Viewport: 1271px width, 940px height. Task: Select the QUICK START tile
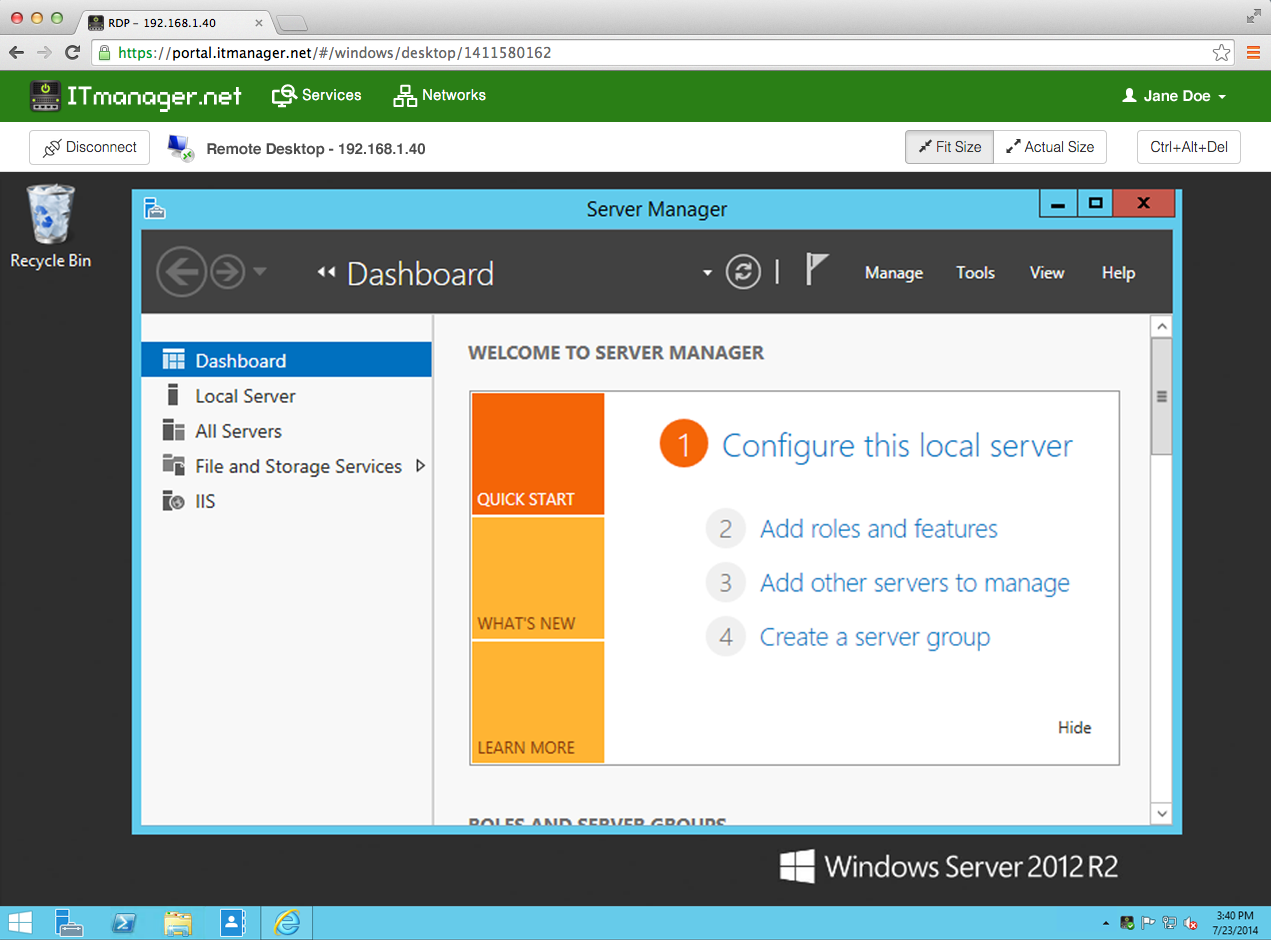(x=538, y=454)
